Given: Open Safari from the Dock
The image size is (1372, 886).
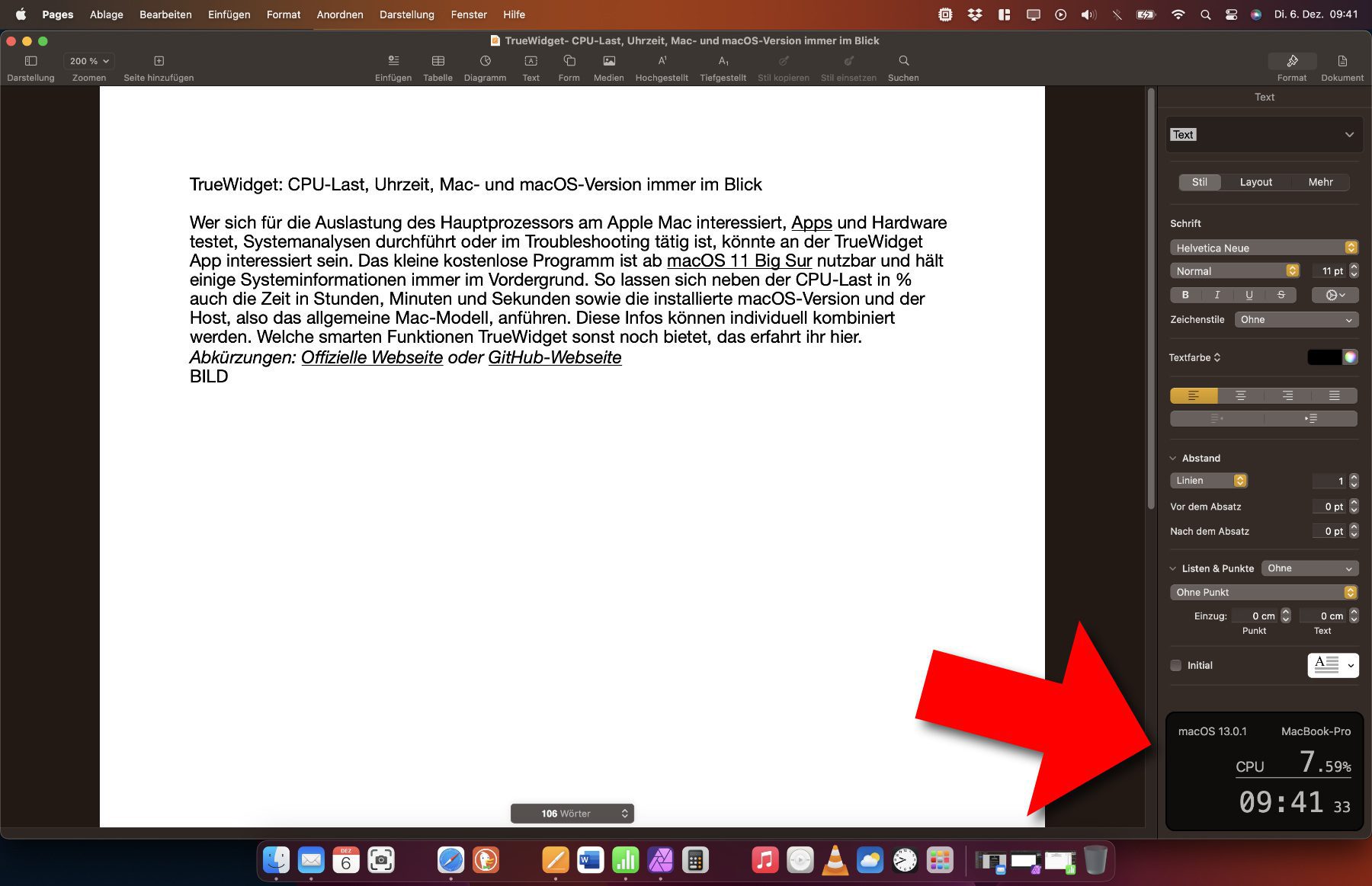Looking at the screenshot, I should coord(450,860).
